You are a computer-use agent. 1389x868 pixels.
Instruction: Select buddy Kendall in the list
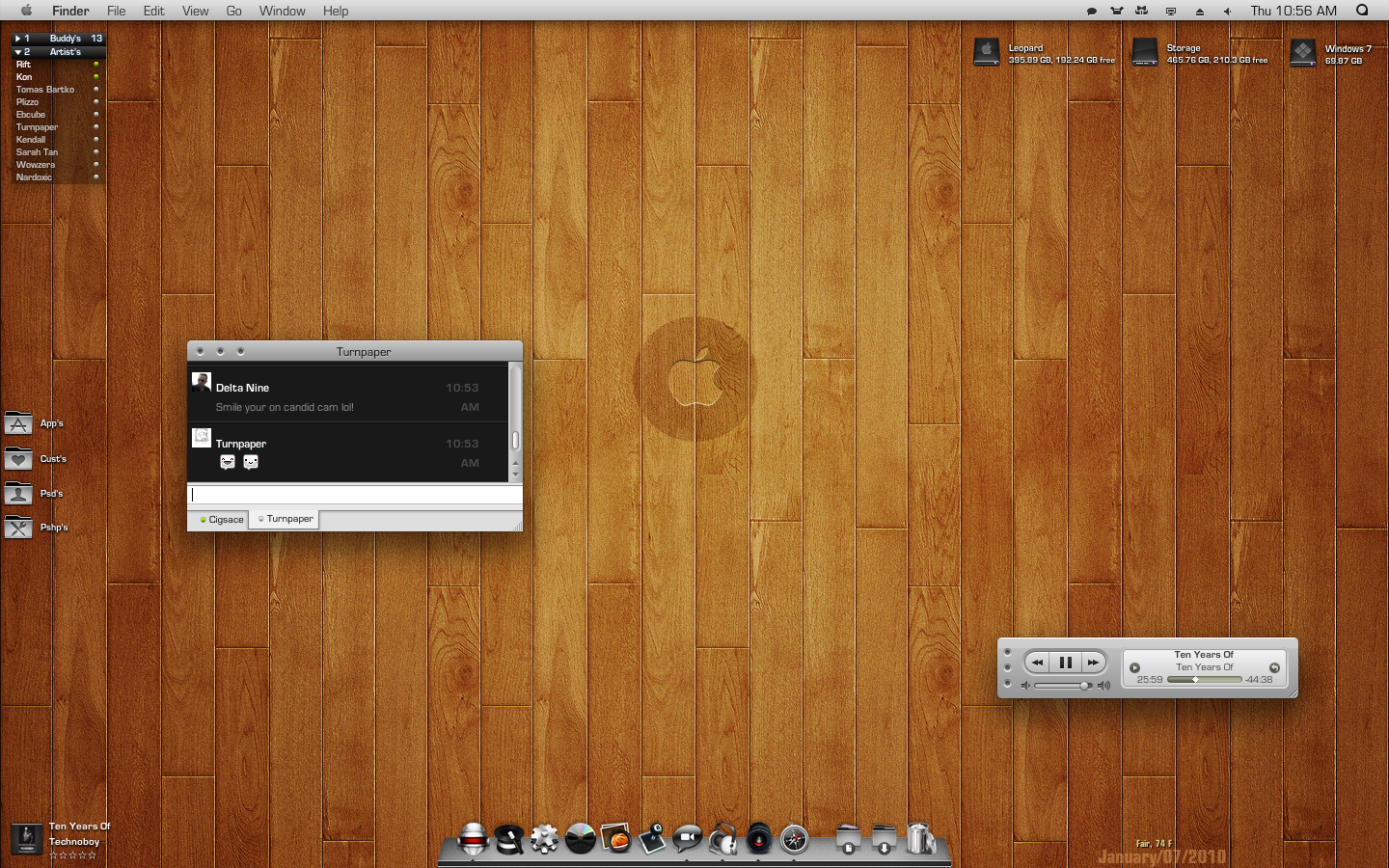tap(58, 140)
